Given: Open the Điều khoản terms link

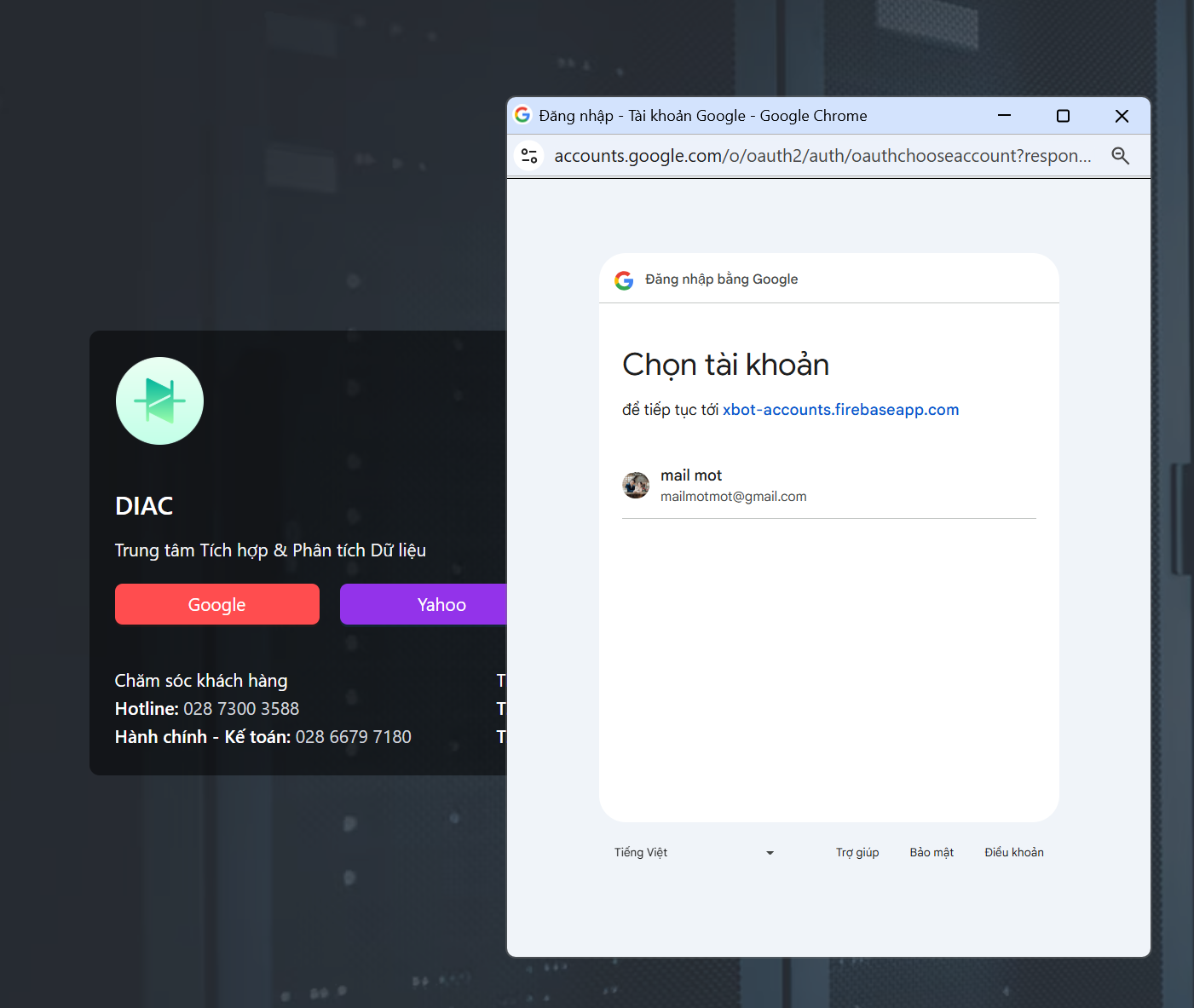Looking at the screenshot, I should coord(1013,853).
